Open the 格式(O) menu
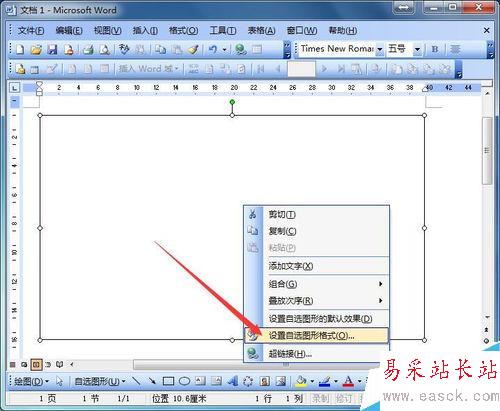 (183, 31)
